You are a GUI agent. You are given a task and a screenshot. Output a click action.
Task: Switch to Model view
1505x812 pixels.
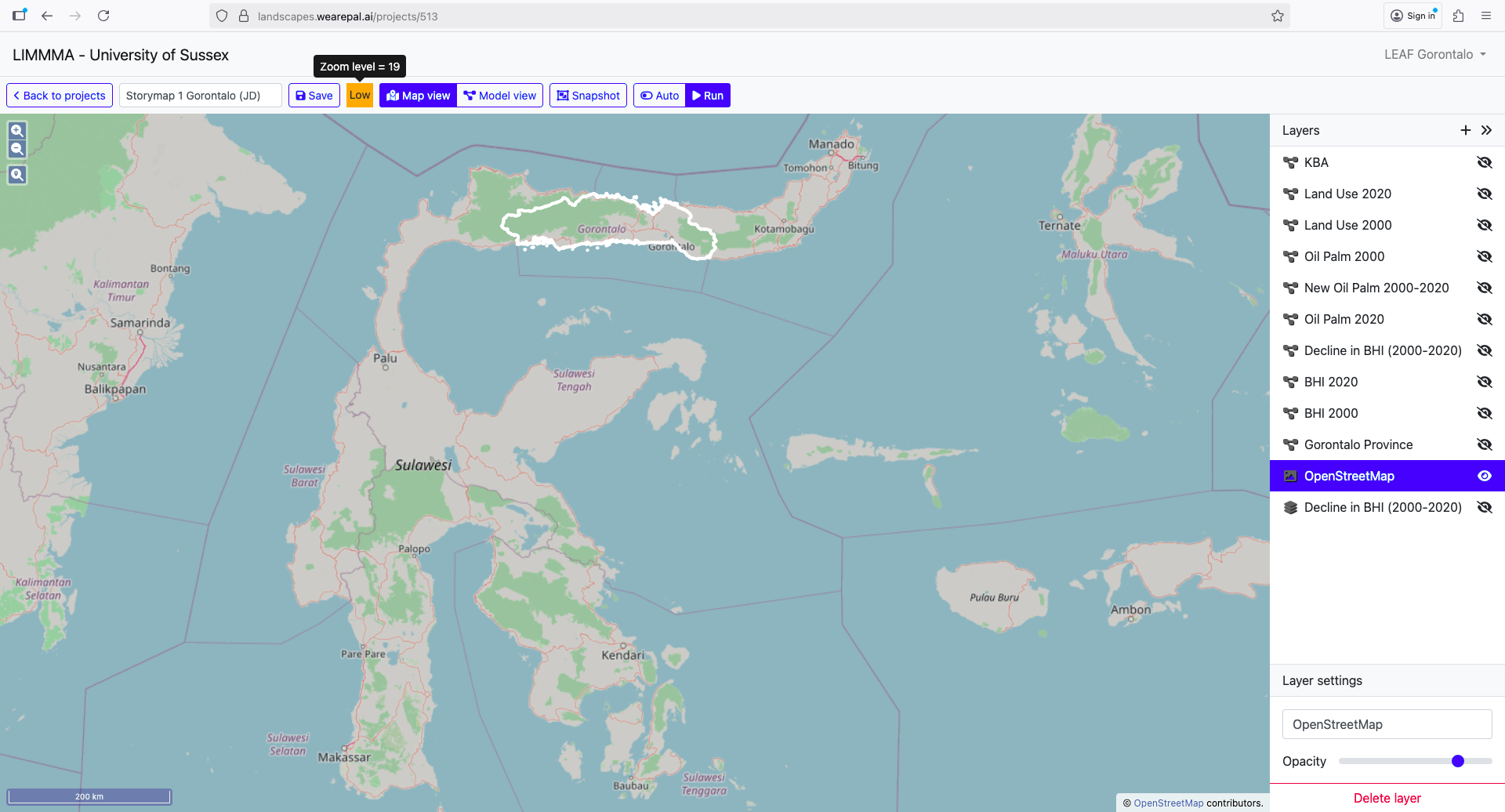(x=500, y=96)
